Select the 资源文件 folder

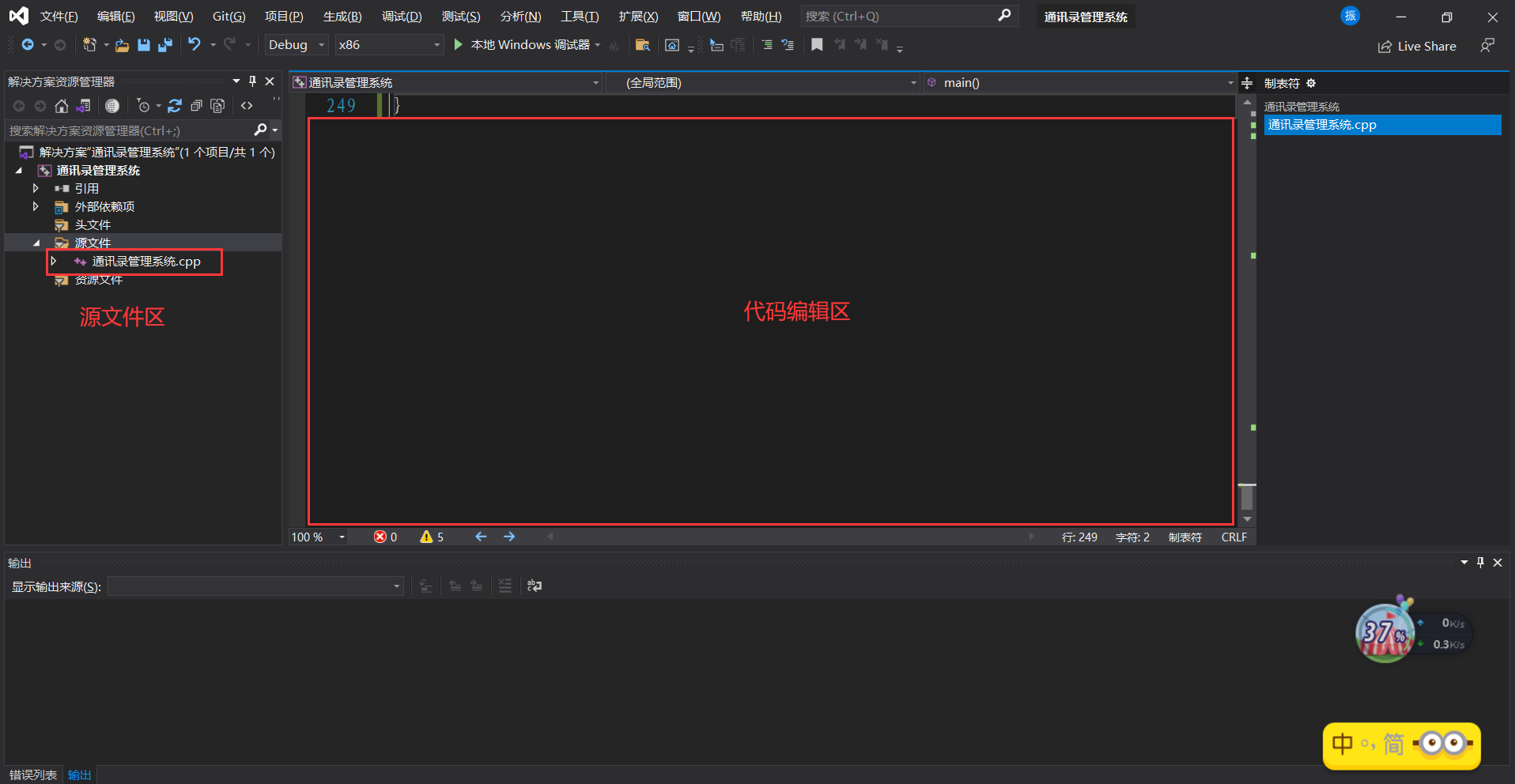pyautogui.click(x=98, y=280)
